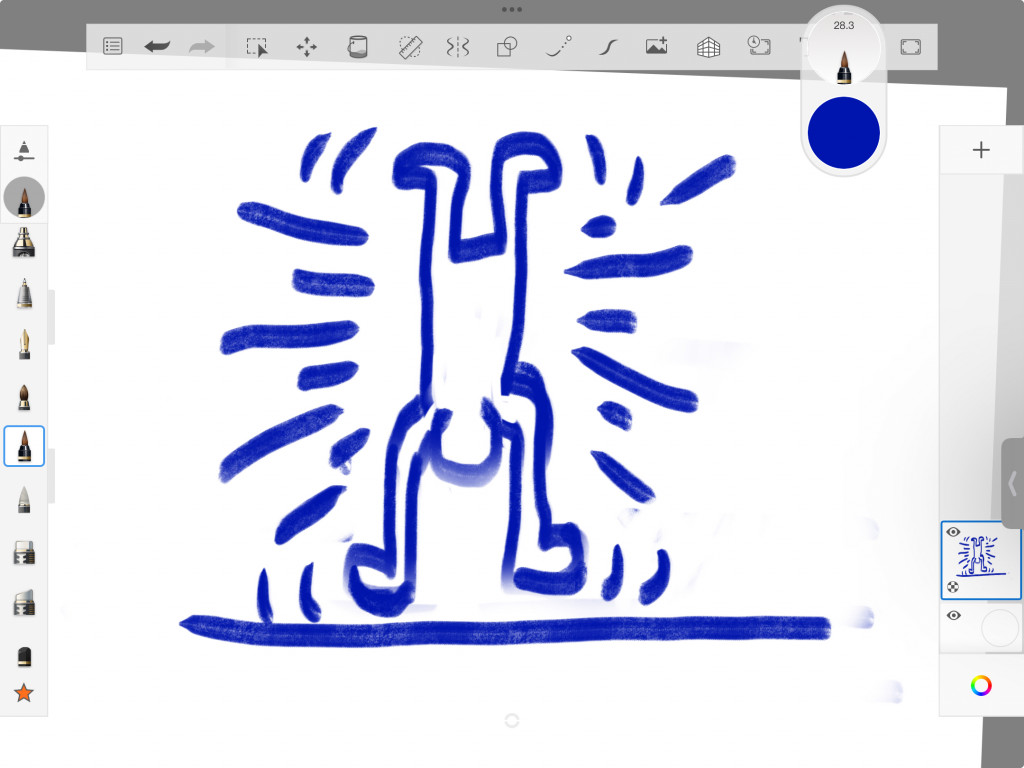Select the blue drawing layer thumbnail
This screenshot has width=1024, height=768.
tap(982, 560)
